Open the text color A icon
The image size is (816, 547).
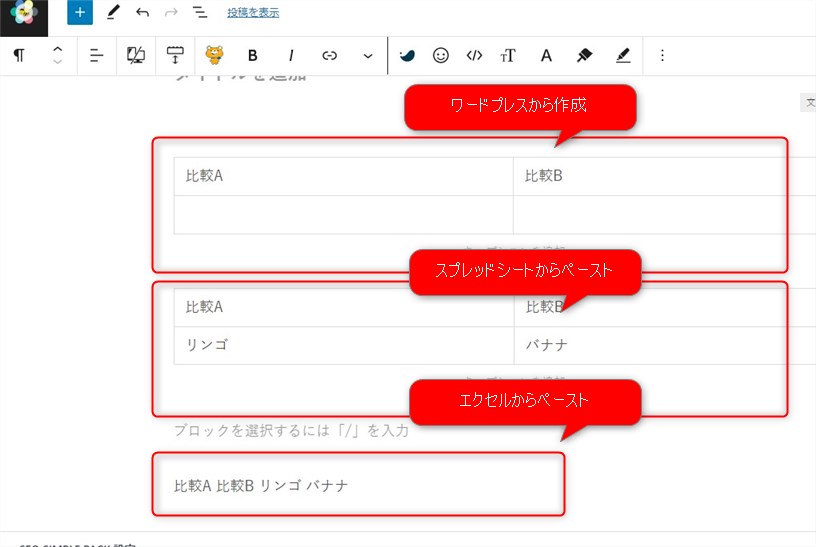click(546, 55)
